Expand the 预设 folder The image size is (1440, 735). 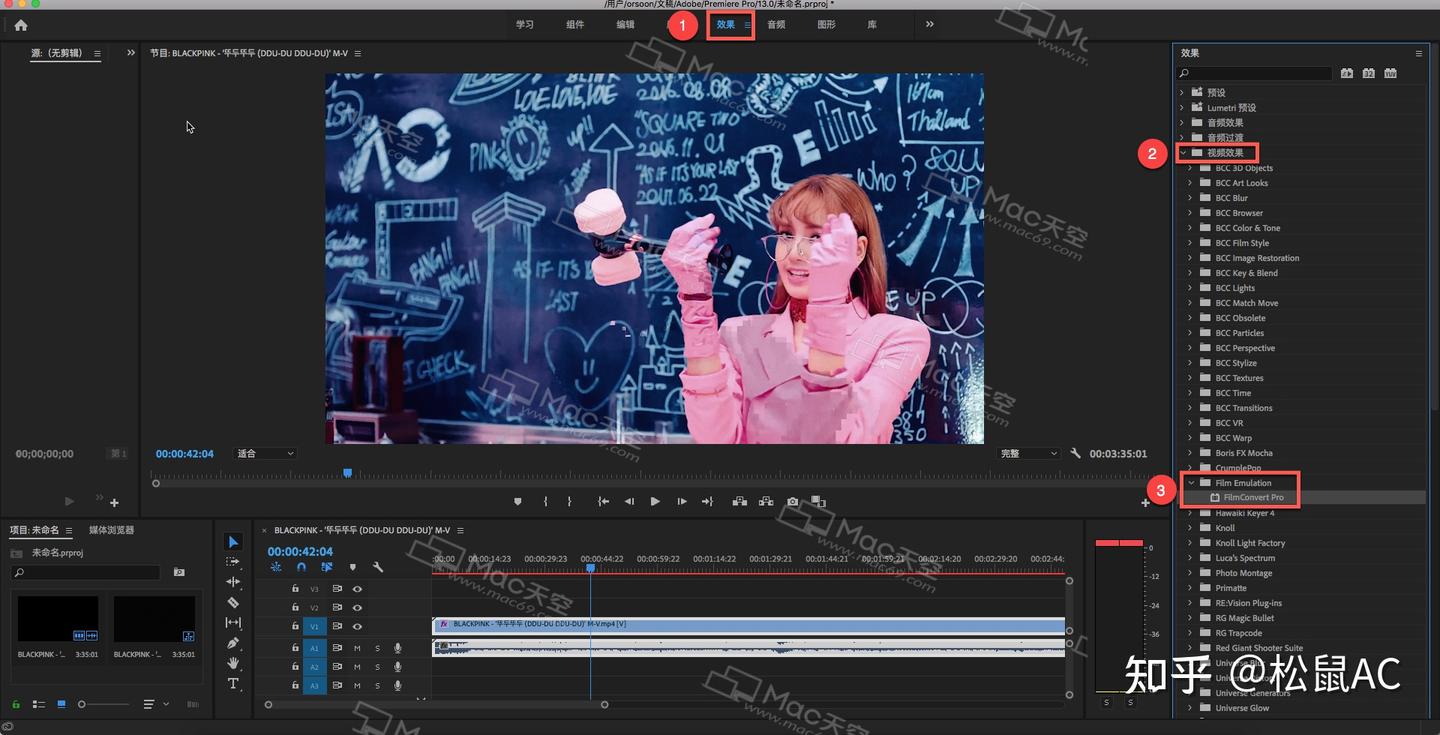pyautogui.click(x=1182, y=92)
